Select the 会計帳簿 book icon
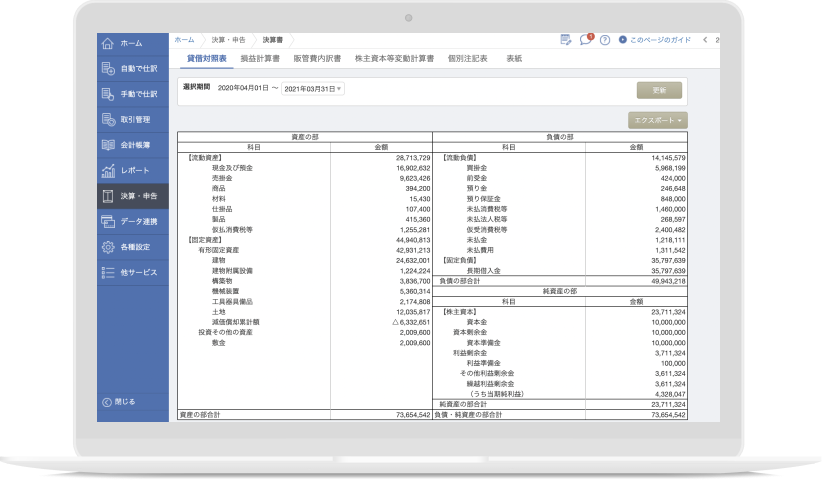The width and height of the screenshot is (822, 480). tap(108, 145)
